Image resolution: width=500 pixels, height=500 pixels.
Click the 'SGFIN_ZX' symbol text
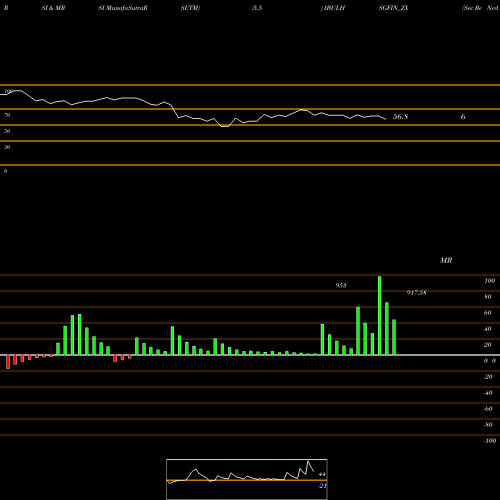click(x=393, y=8)
